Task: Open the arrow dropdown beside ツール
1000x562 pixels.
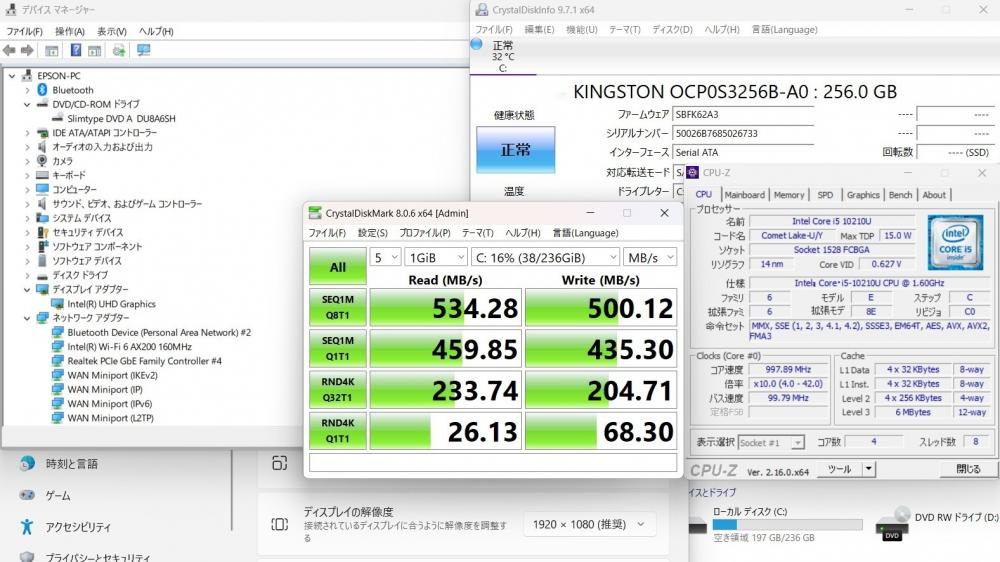Action: pyautogui.click(x=868, y=469)
